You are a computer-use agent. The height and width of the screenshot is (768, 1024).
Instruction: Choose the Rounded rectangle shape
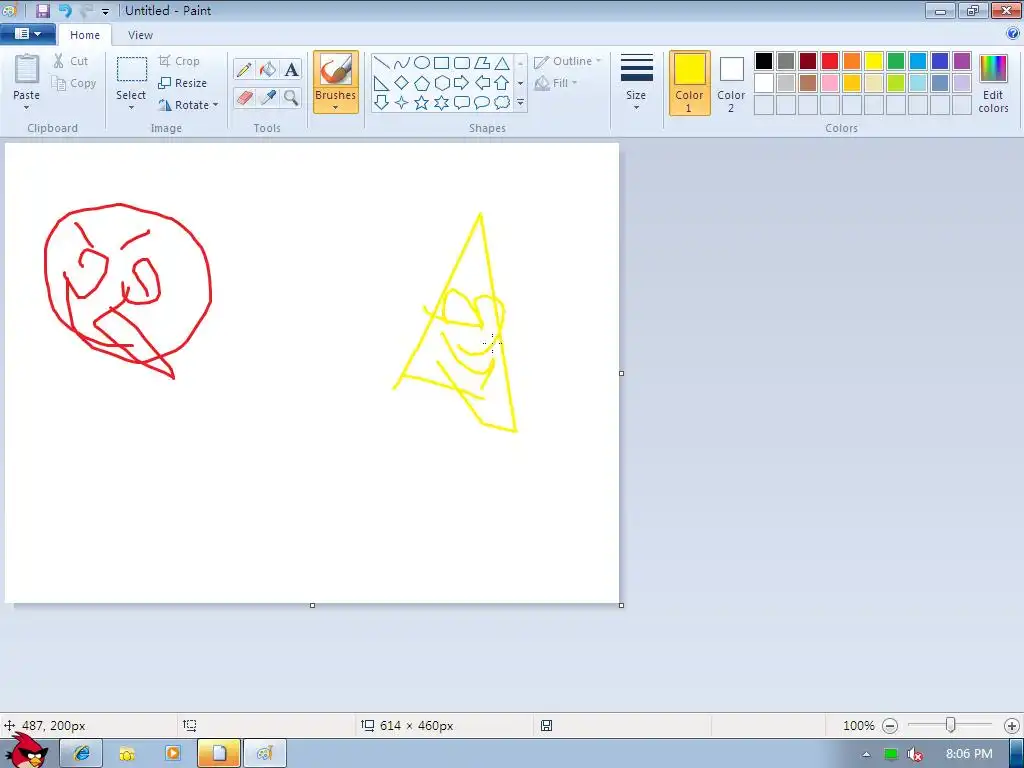[462, 63]
